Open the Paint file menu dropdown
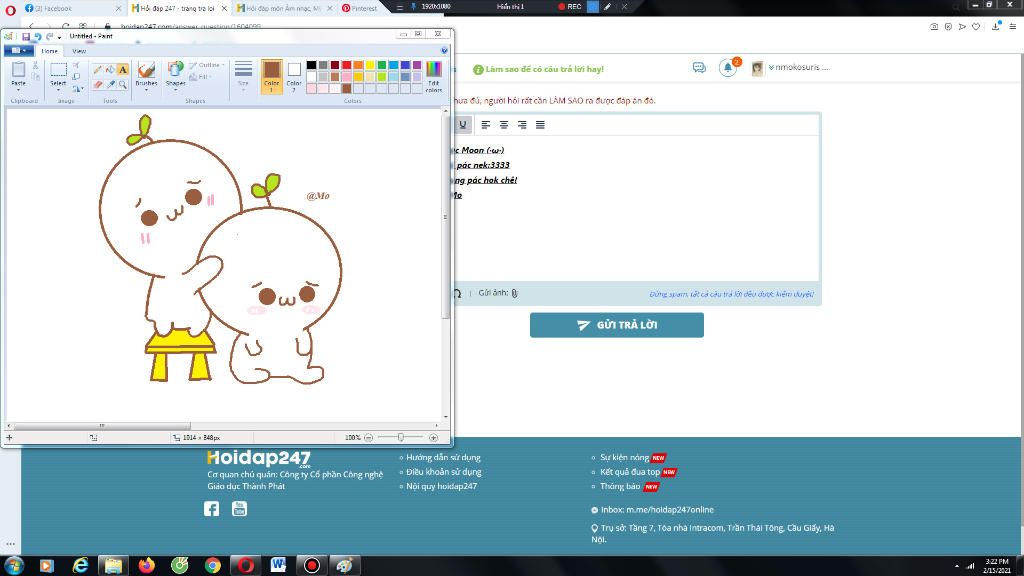This screenshot has width=1024, height=576. (18, 51)
